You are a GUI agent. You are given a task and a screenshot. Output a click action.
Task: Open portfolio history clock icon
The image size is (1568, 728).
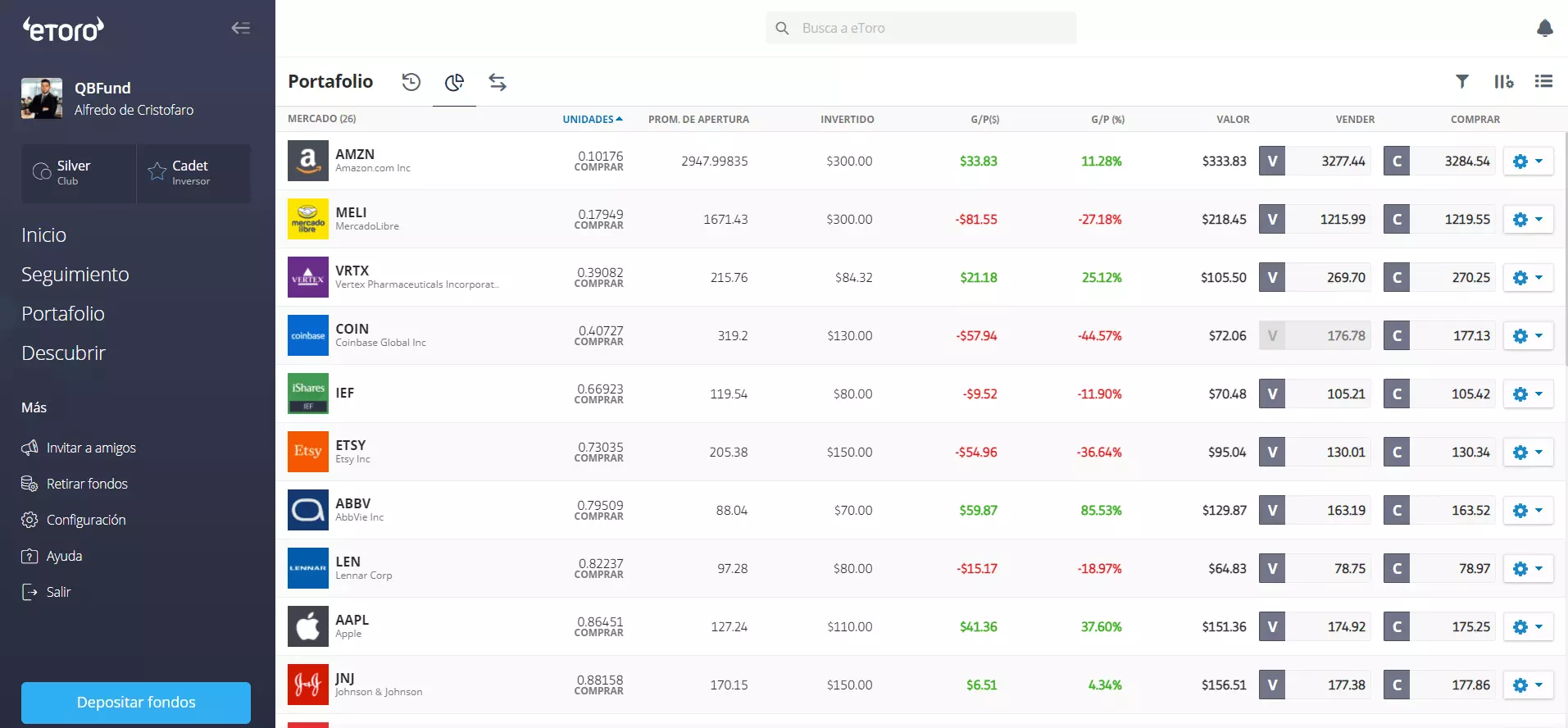pos(411,81)
